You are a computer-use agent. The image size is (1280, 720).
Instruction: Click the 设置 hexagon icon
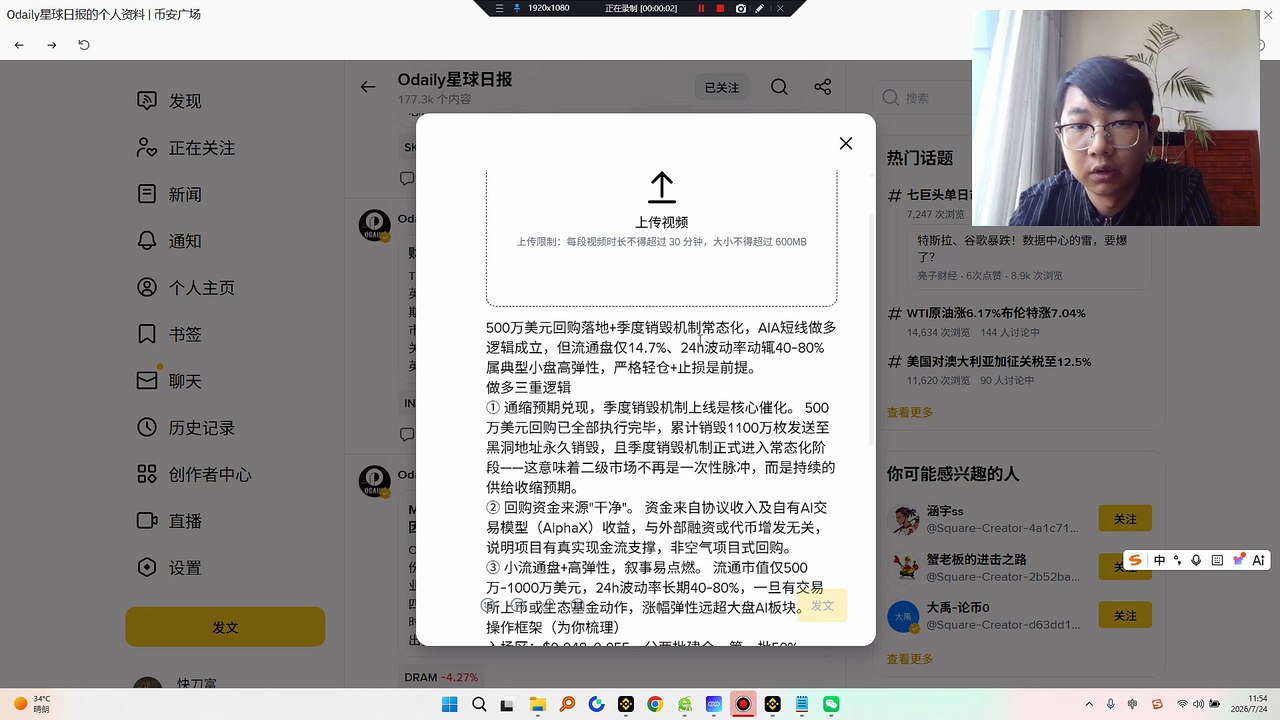147,567
